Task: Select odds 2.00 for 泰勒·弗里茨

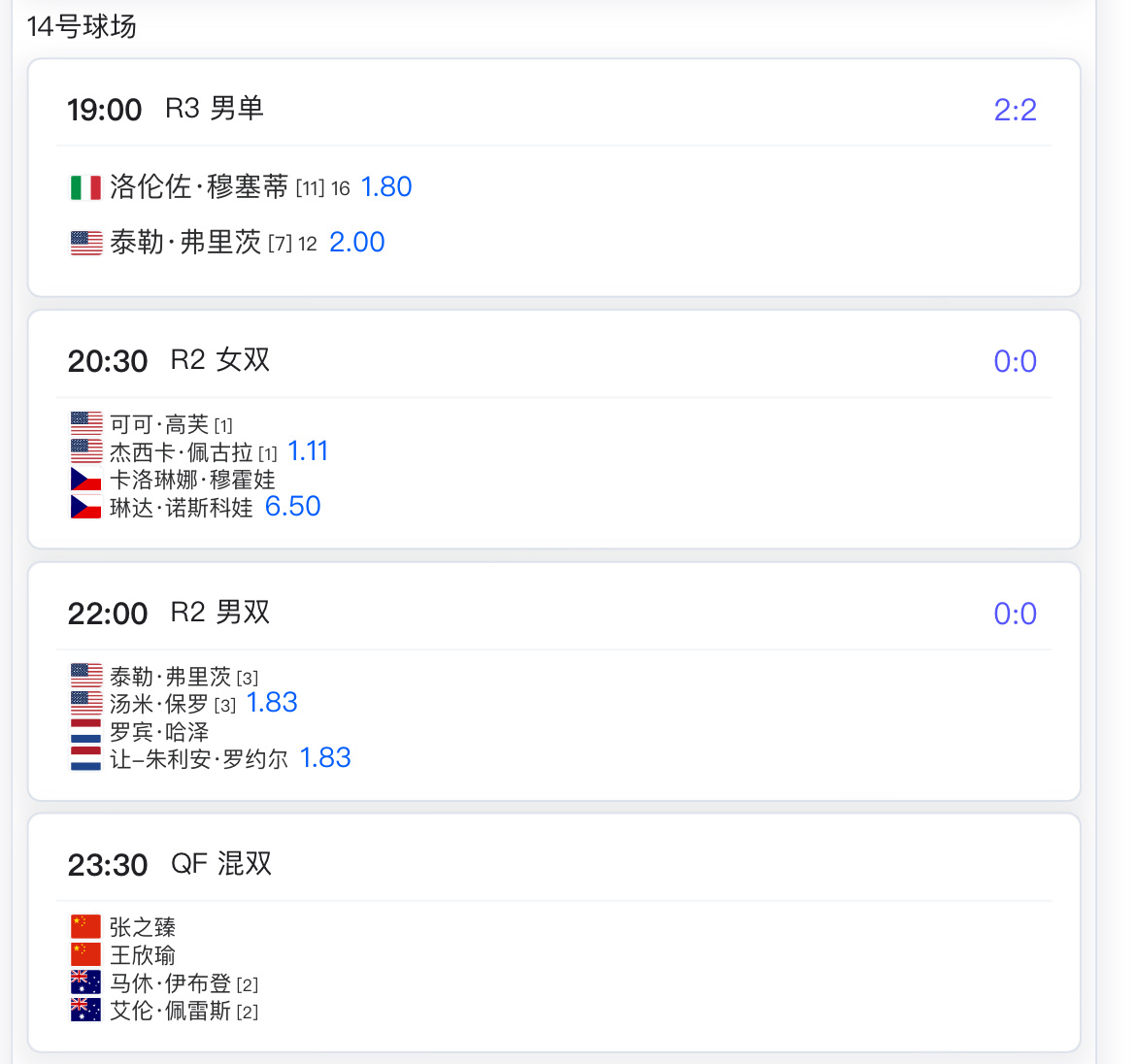Action: click(x=356, y=242)
